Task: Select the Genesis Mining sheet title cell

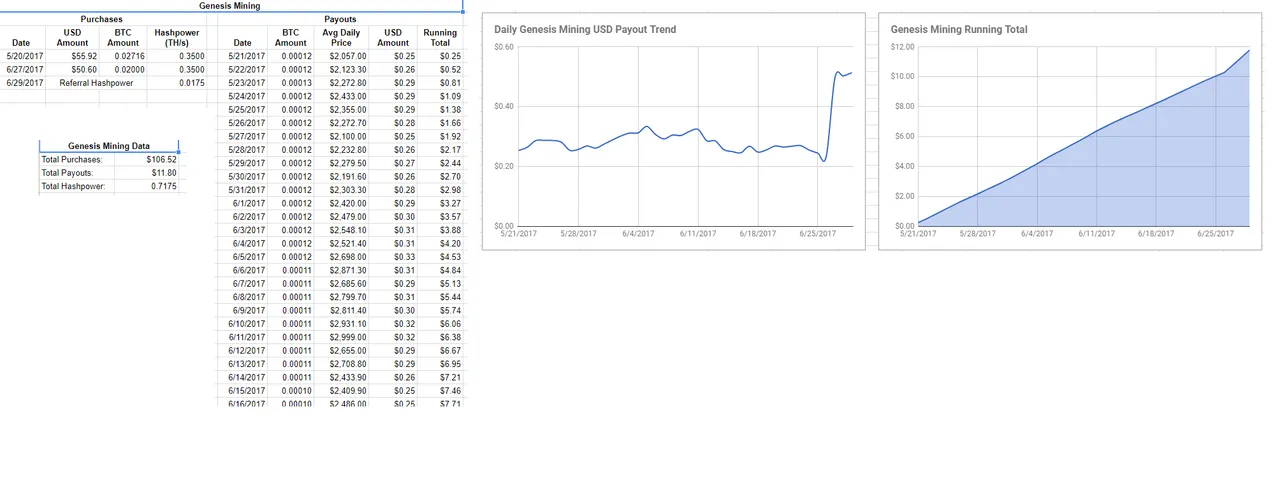Action: click(x=231, y=6)
